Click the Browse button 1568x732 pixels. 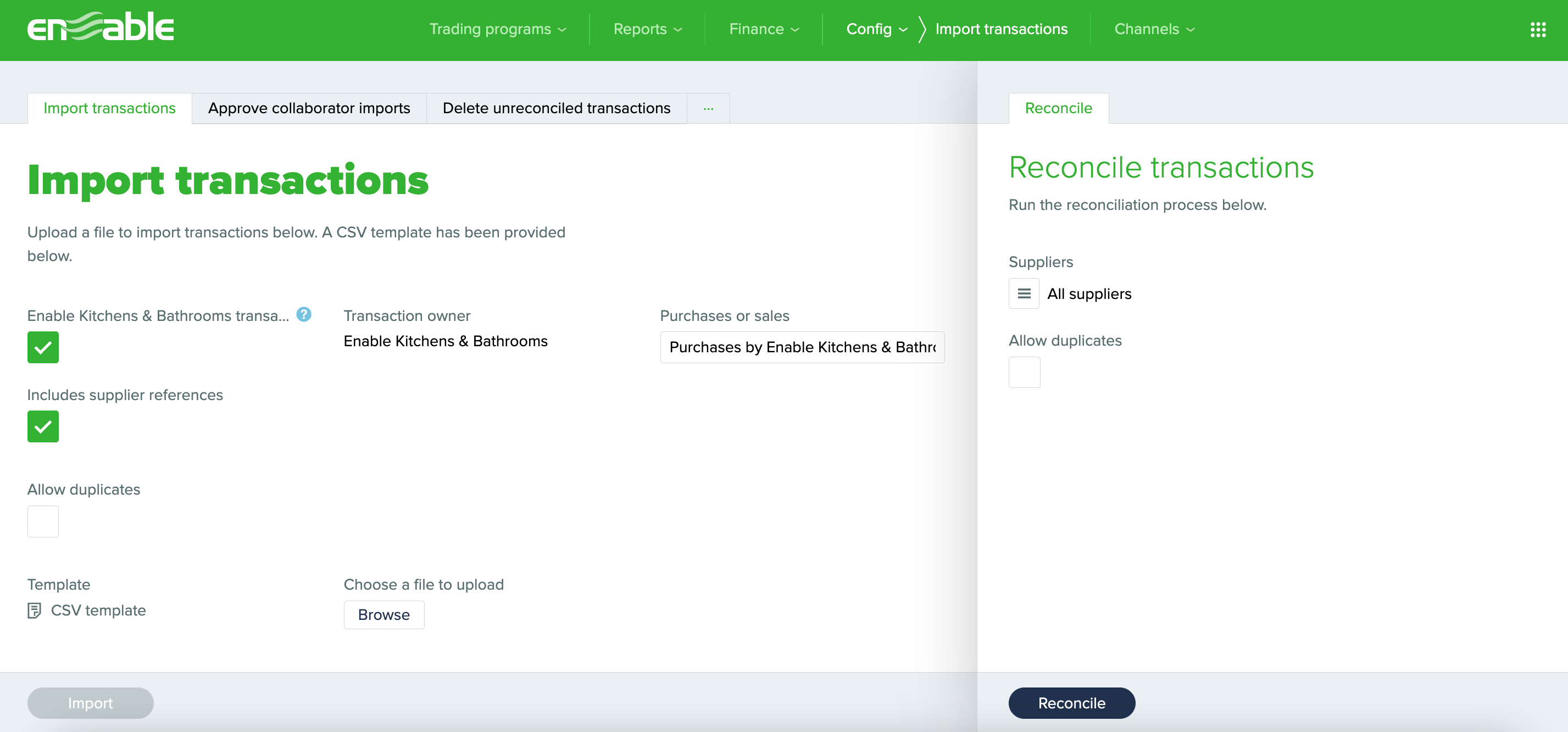click(384, 614)
